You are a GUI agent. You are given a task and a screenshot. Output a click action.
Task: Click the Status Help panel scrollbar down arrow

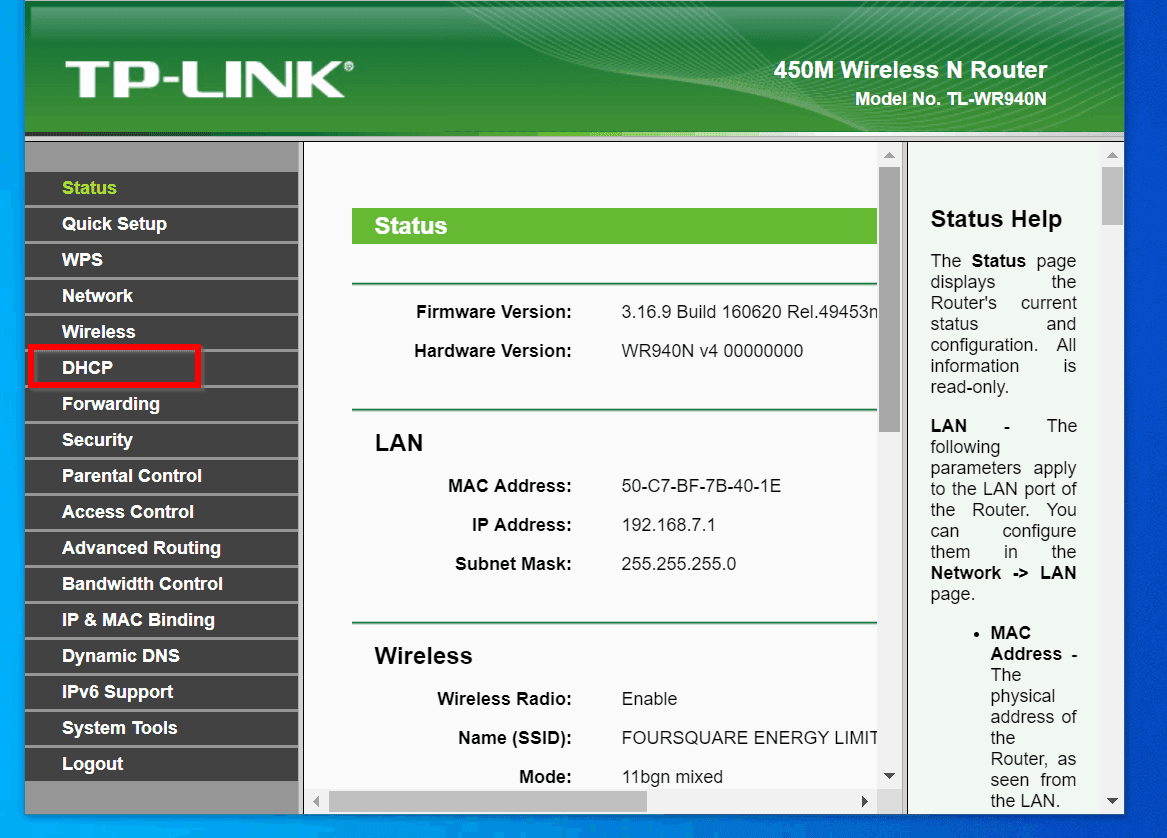(1112, 801)
